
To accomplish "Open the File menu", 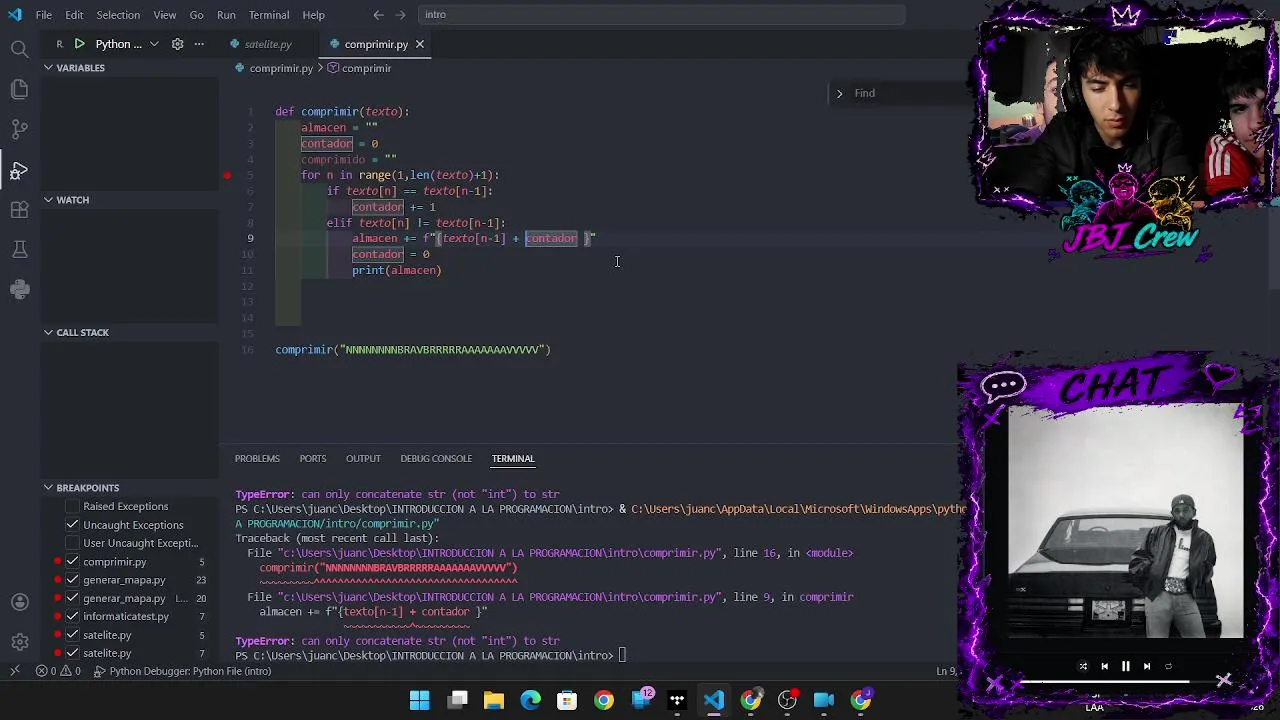I will 44,15.
